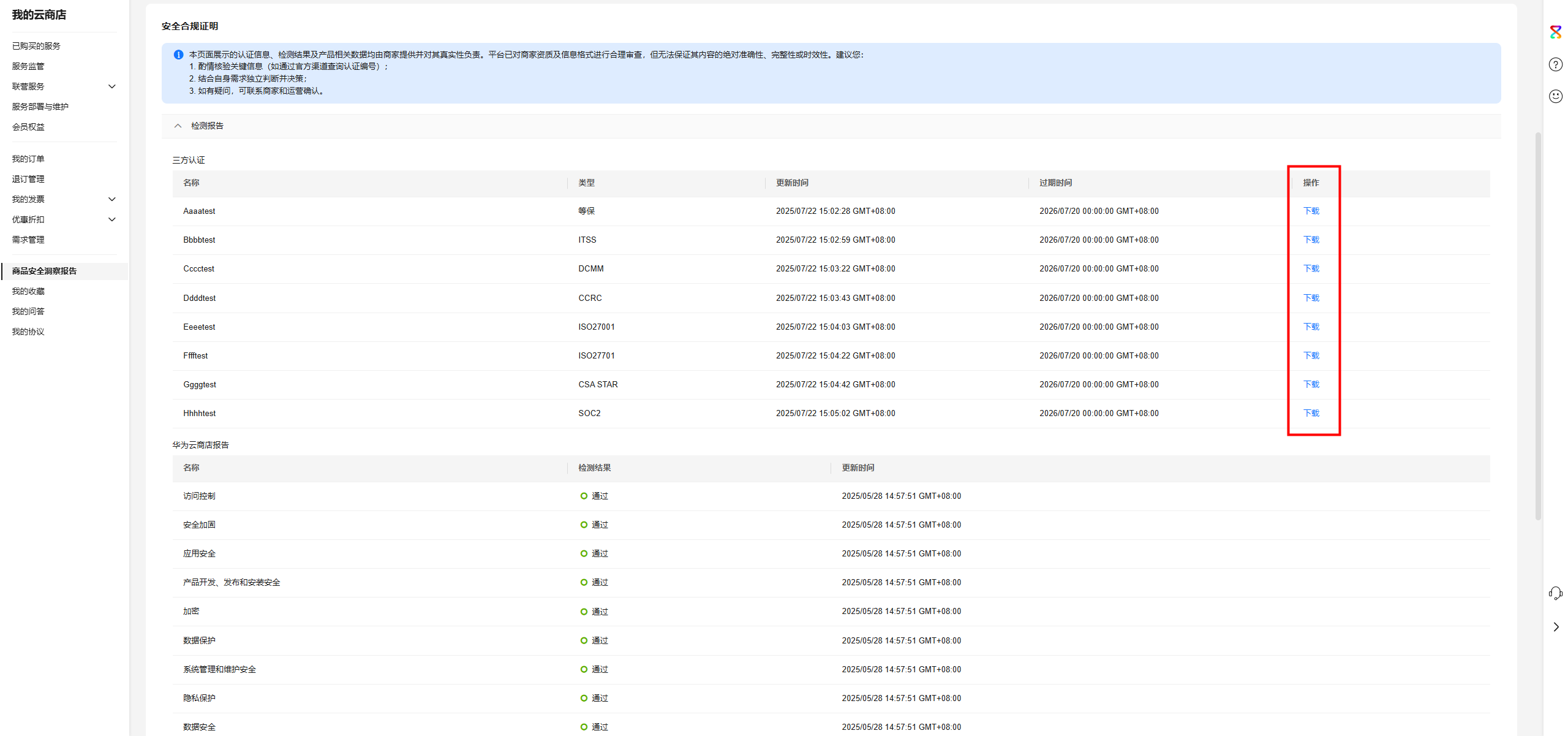Click the green pass status circle for 加密
This screenshot has height=736, width=1568.
coord(584,611)
